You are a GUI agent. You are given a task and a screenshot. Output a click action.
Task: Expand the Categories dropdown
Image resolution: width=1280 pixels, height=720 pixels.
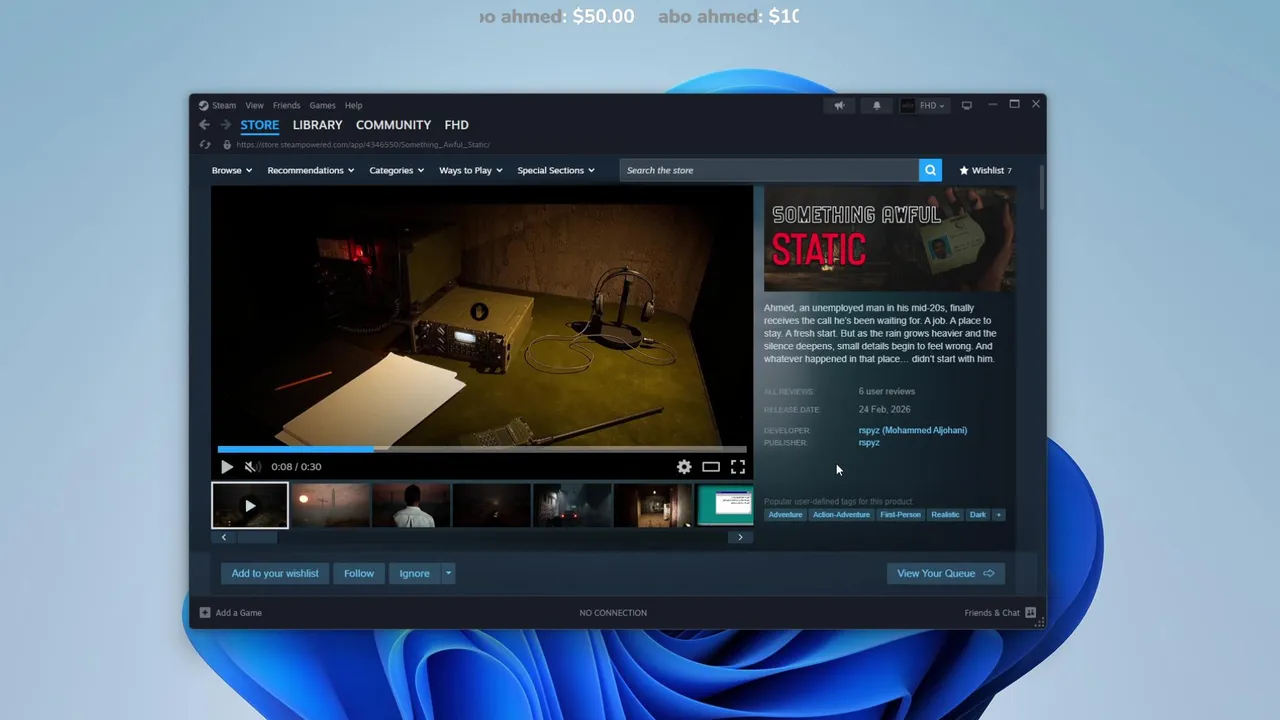tap(396, 170)
